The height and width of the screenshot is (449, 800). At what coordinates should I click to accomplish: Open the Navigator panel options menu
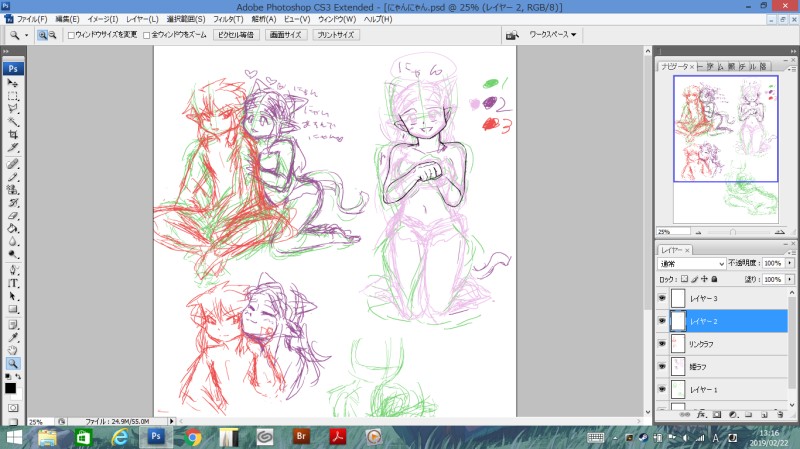[792, 69]
